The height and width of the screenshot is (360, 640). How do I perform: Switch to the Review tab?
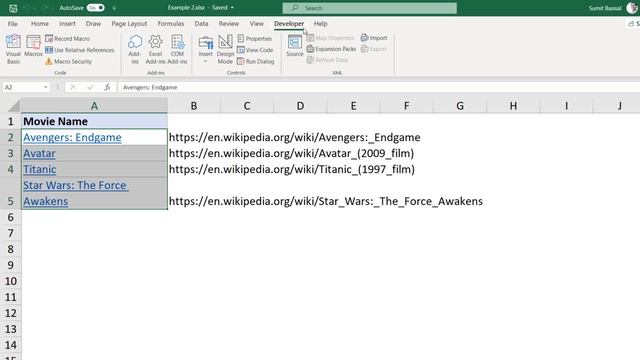[x=229, y=24]
